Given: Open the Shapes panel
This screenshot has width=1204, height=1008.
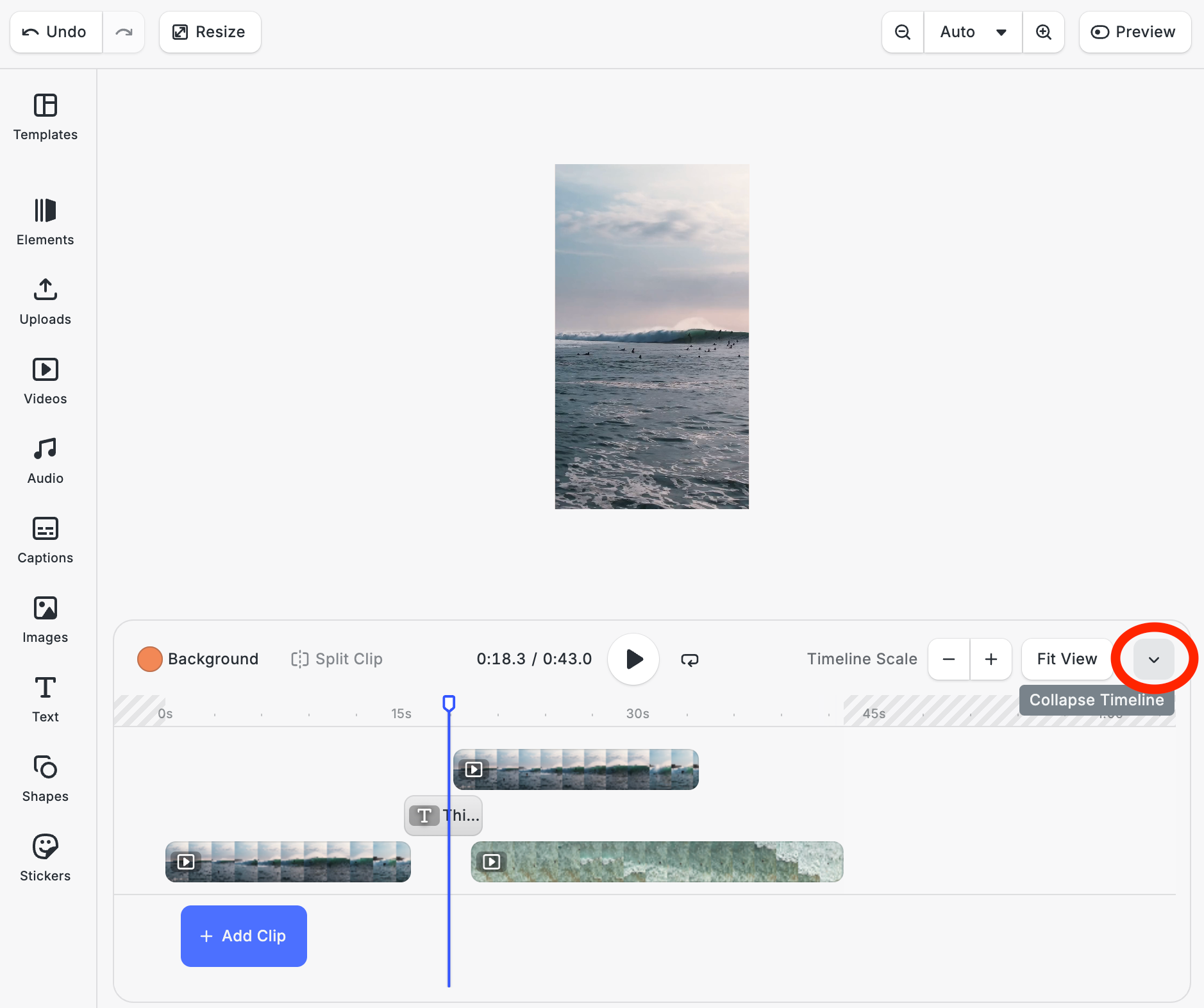Looking at the screenshot, I should [45, 779].
